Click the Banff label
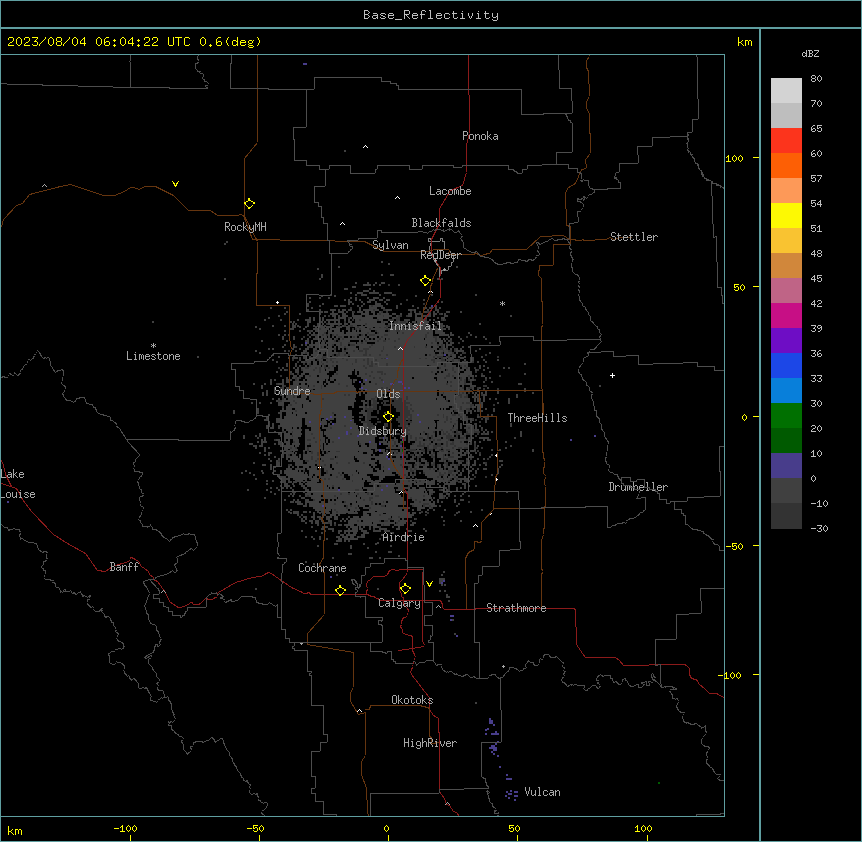Image resolution: width=862 pixels, height=842 pixels. (124, 567)
